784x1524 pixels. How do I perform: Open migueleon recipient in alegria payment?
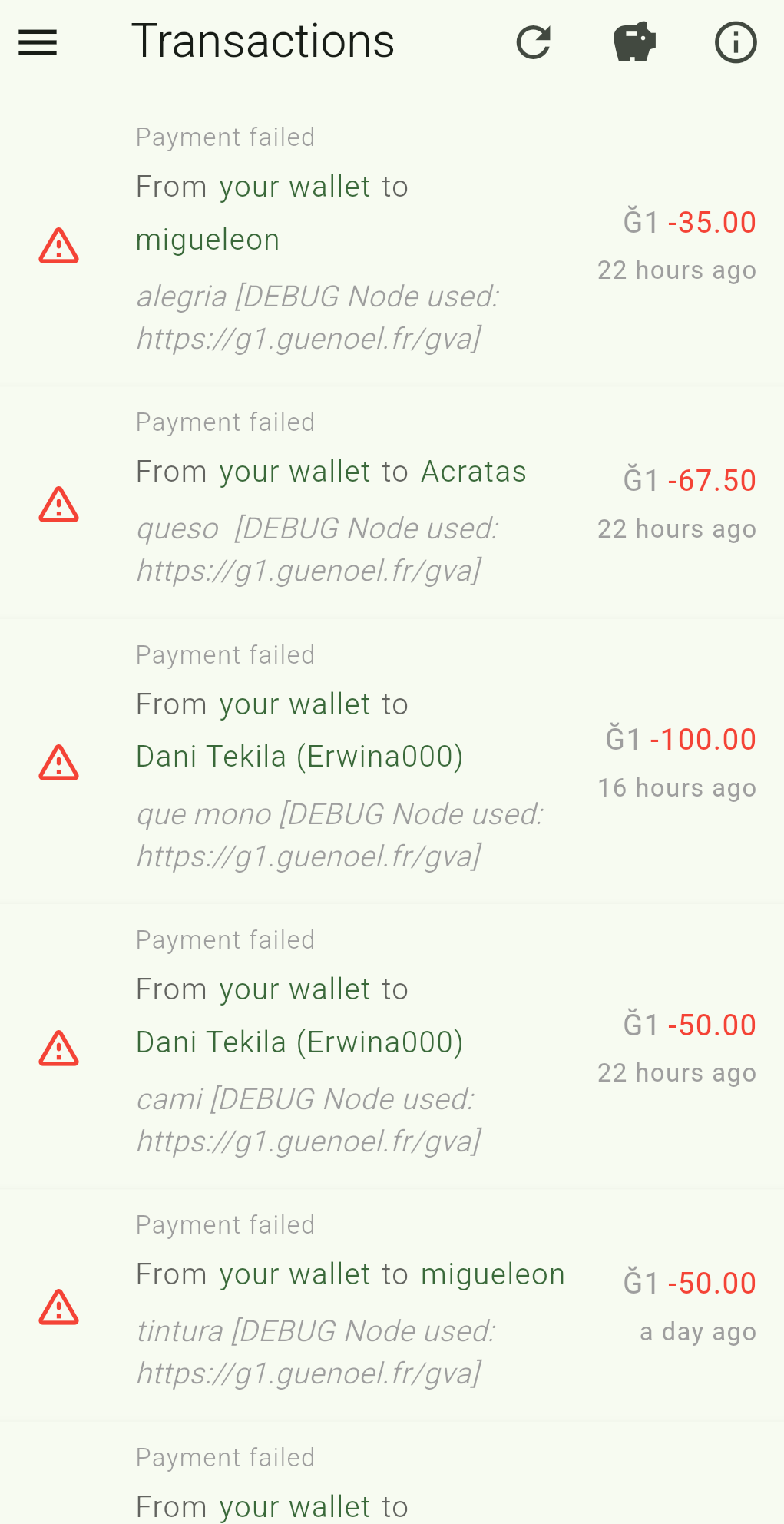click(x=207, y=240)
